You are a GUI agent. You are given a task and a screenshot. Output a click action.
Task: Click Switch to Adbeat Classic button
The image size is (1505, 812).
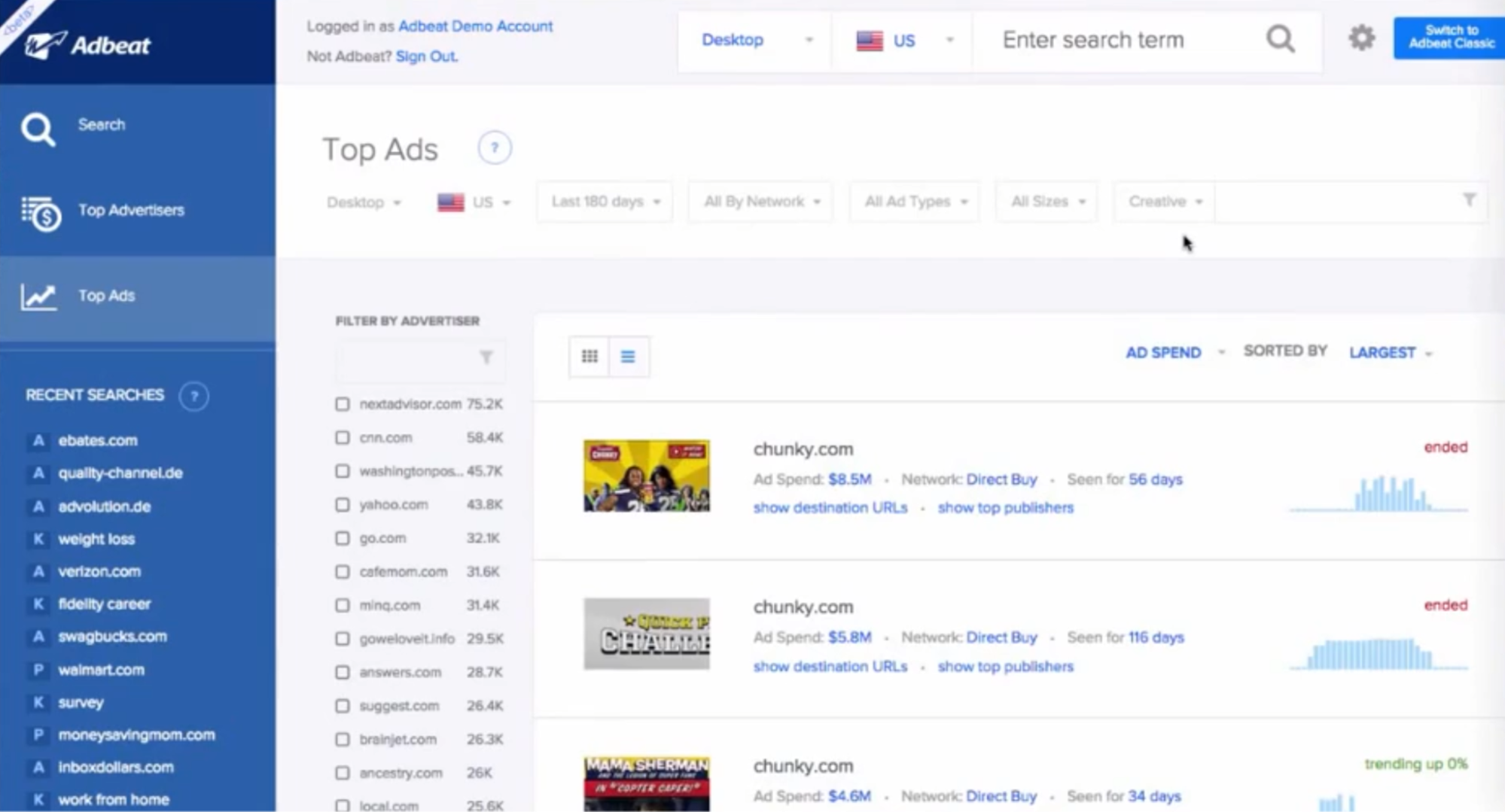coord(1449,38)
